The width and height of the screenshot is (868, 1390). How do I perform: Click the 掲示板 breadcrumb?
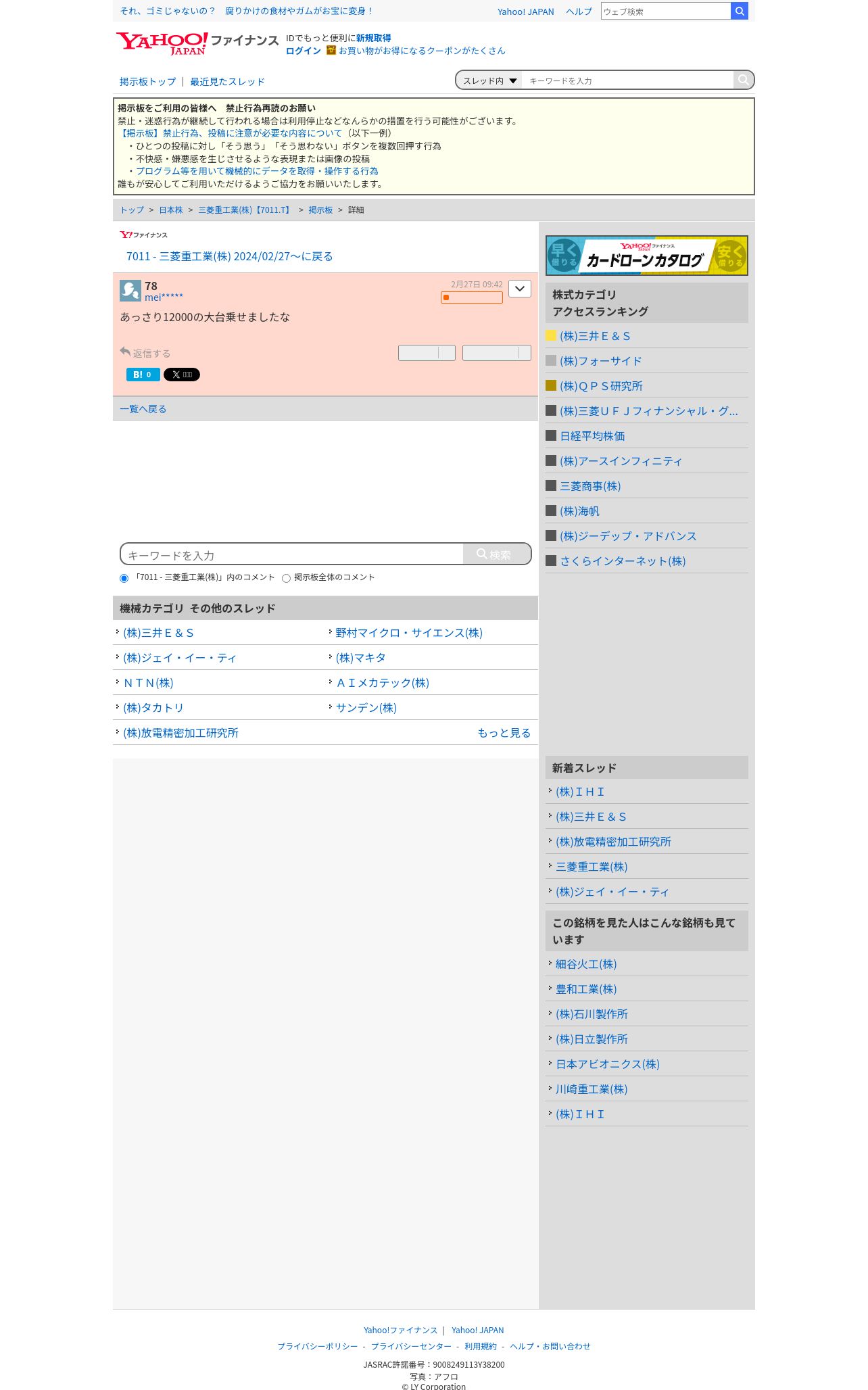point(320,210)
